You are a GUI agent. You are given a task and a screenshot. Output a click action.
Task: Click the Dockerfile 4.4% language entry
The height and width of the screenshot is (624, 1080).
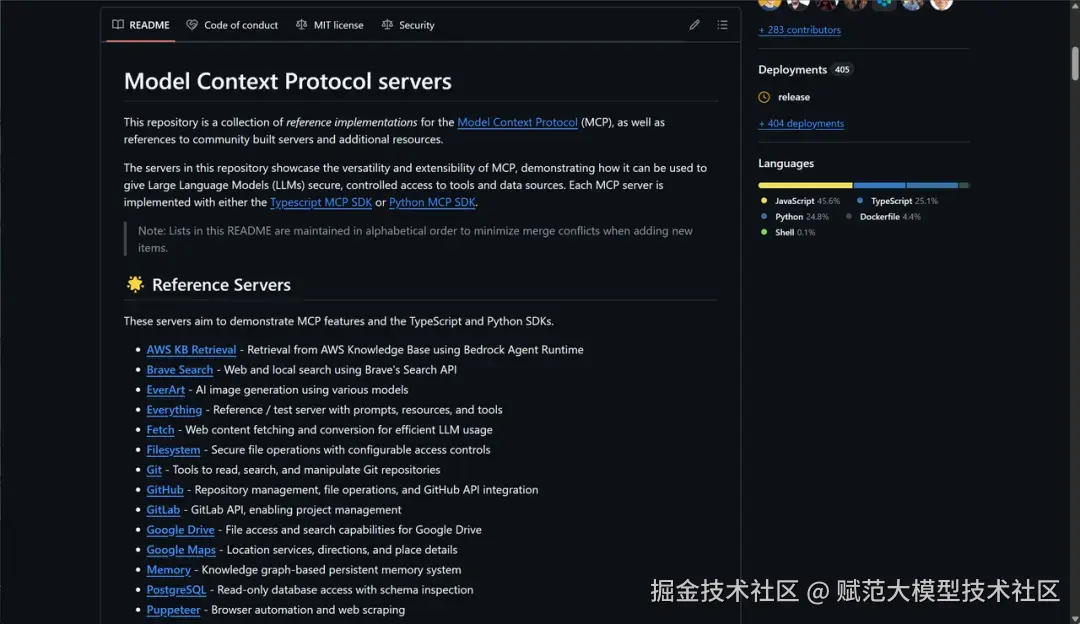883,216
